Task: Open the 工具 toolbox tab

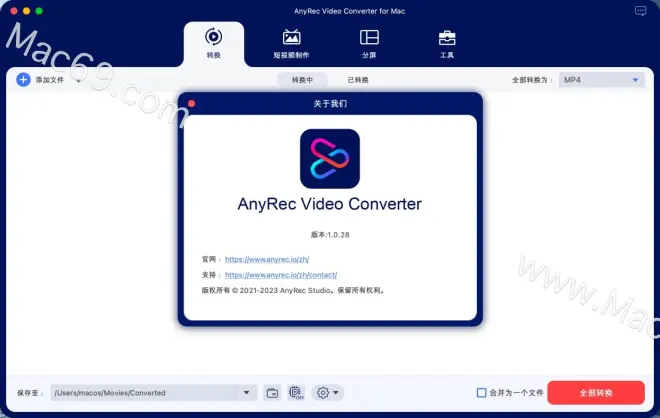Action: pyautogui.click(x=447, y=43)
